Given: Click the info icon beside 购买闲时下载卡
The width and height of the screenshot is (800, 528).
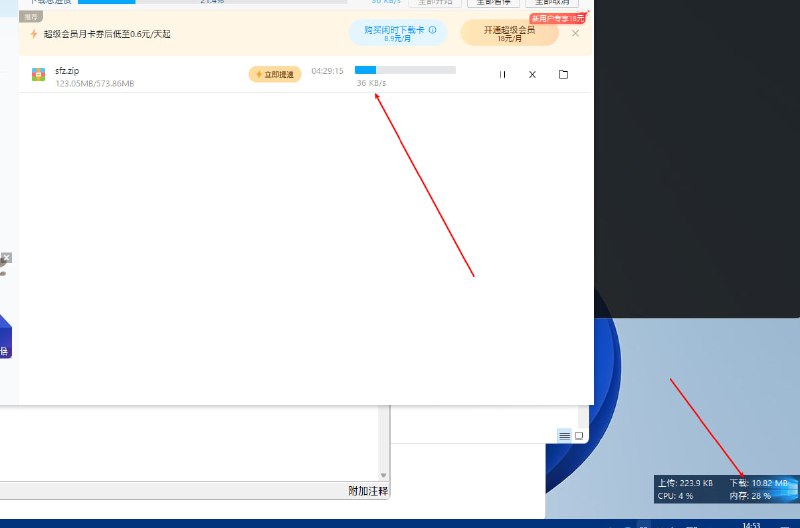Looking at the screenshot, I should point(433,30).
